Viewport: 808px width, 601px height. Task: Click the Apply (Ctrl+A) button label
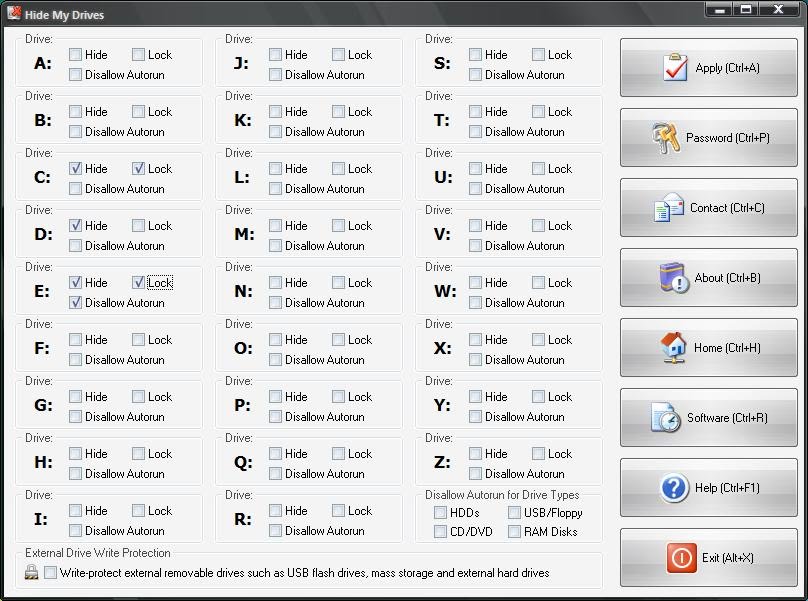tap(728, 68)
